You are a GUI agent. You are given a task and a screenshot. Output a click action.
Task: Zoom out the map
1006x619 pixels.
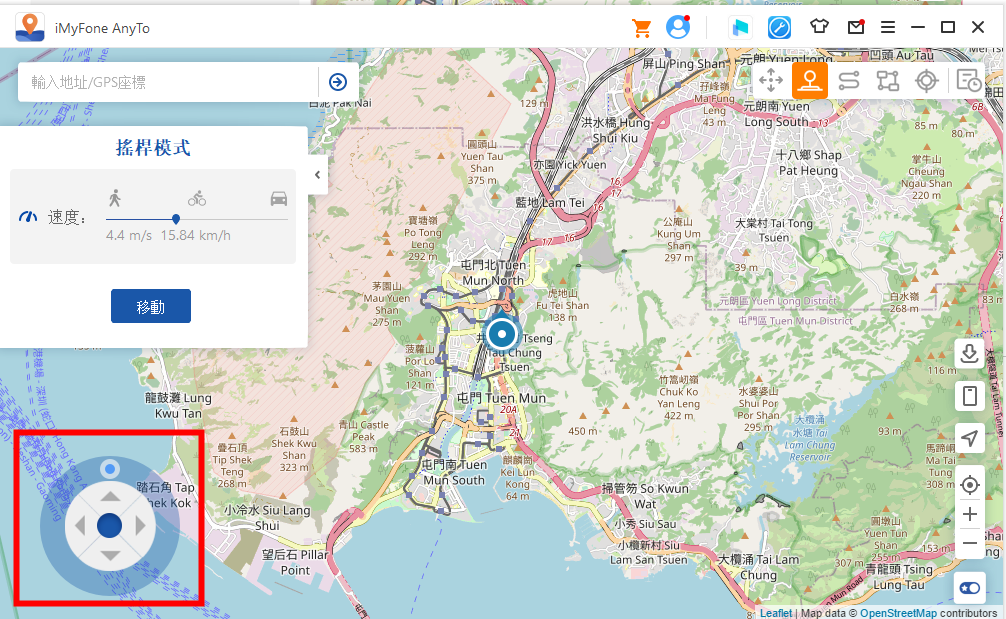(969, 543)
